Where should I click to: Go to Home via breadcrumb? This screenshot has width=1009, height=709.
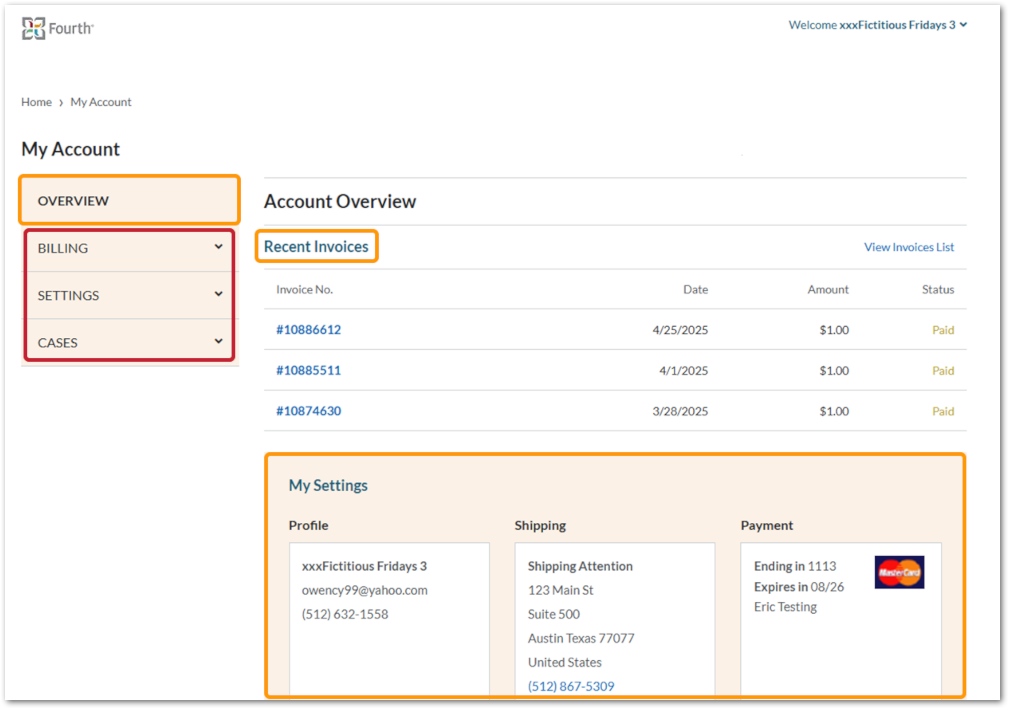tap(36, 102)
